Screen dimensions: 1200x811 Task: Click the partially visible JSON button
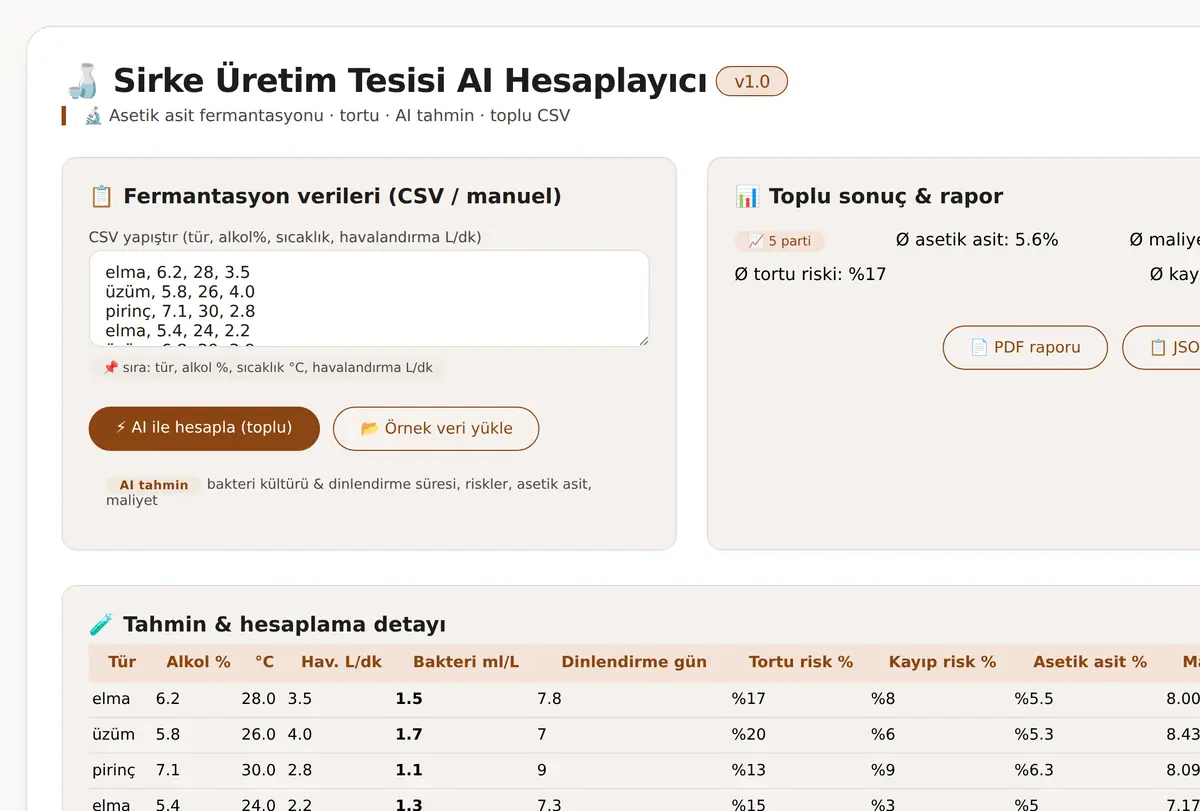(x=1161, y=348)
